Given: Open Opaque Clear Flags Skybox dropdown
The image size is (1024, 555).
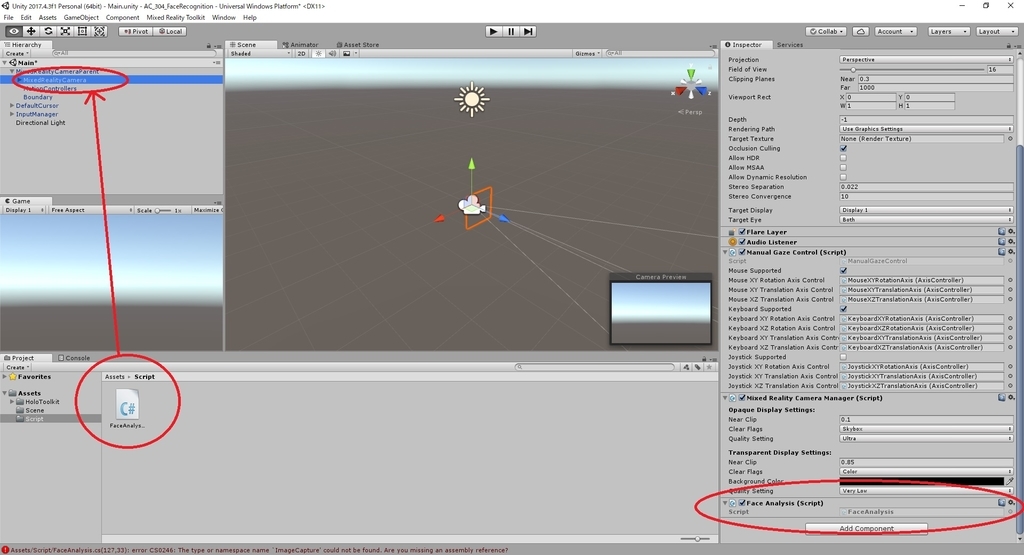Looking at the screenshot, I should [x=926, y=429].
